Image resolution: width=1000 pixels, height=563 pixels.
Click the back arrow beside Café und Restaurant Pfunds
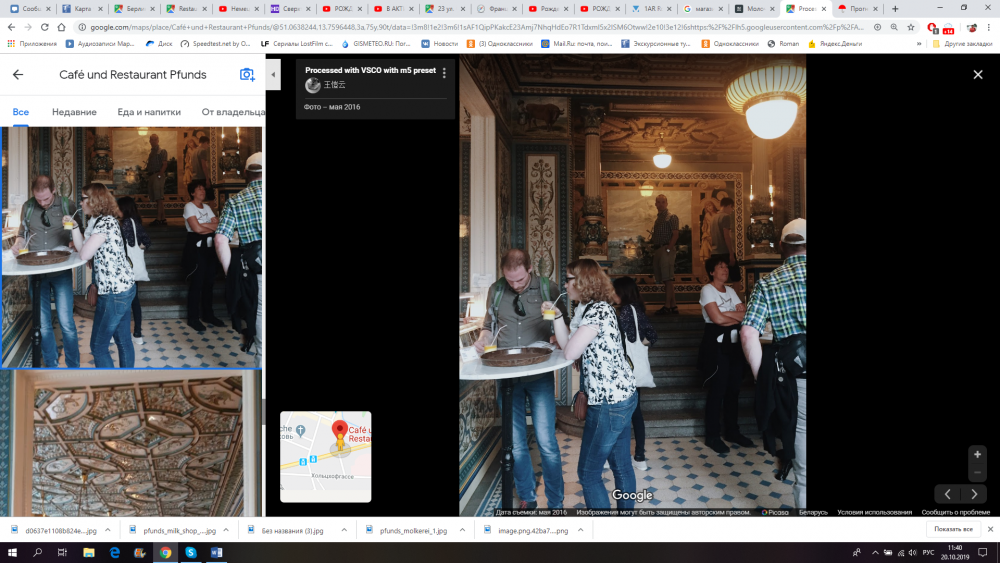coord(18,75)
